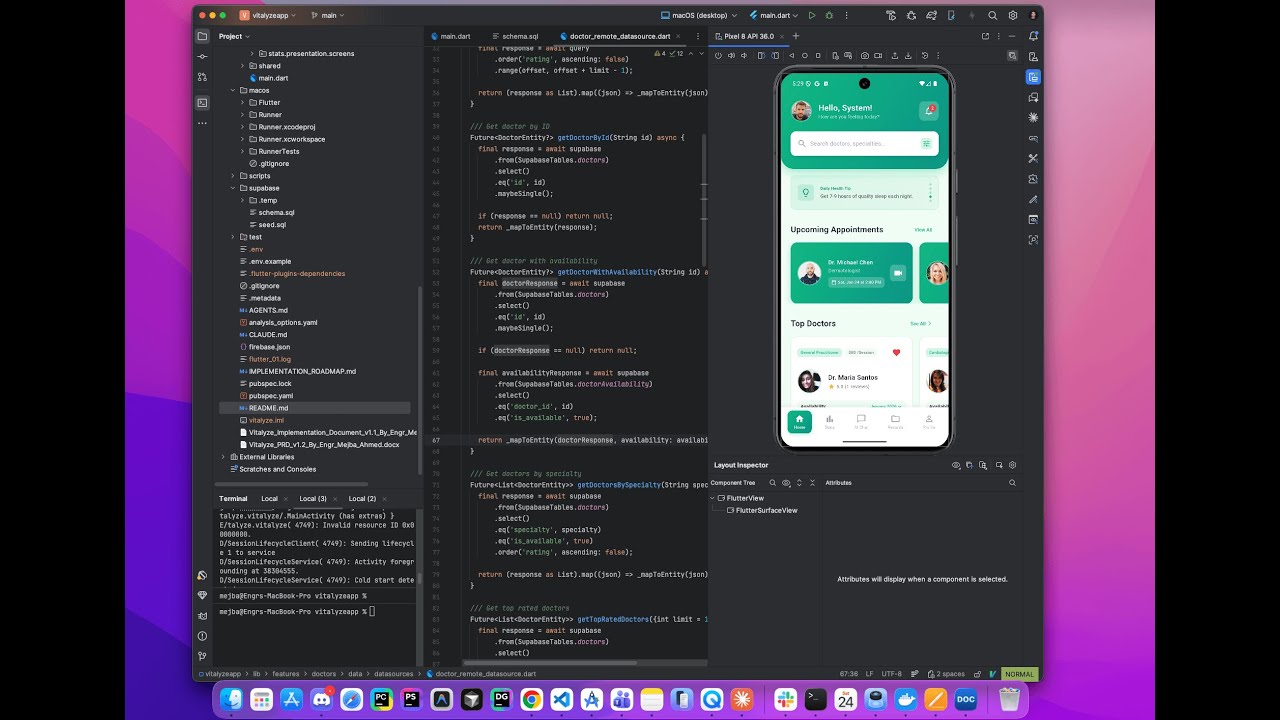
Task: Toggle Component Tree view options eye
Action: [786, 483]
